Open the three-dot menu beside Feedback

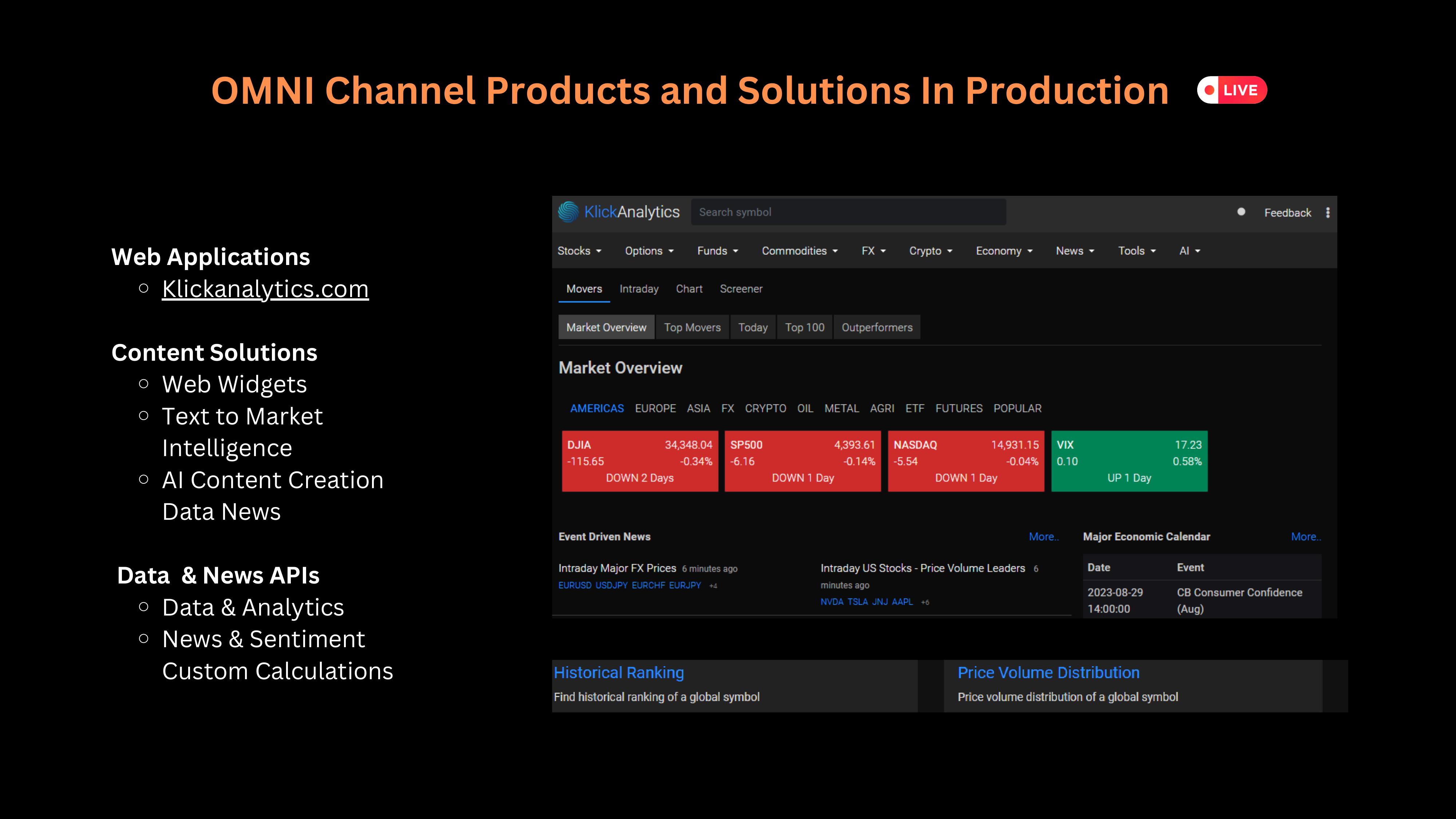(x=1328, y=213)
